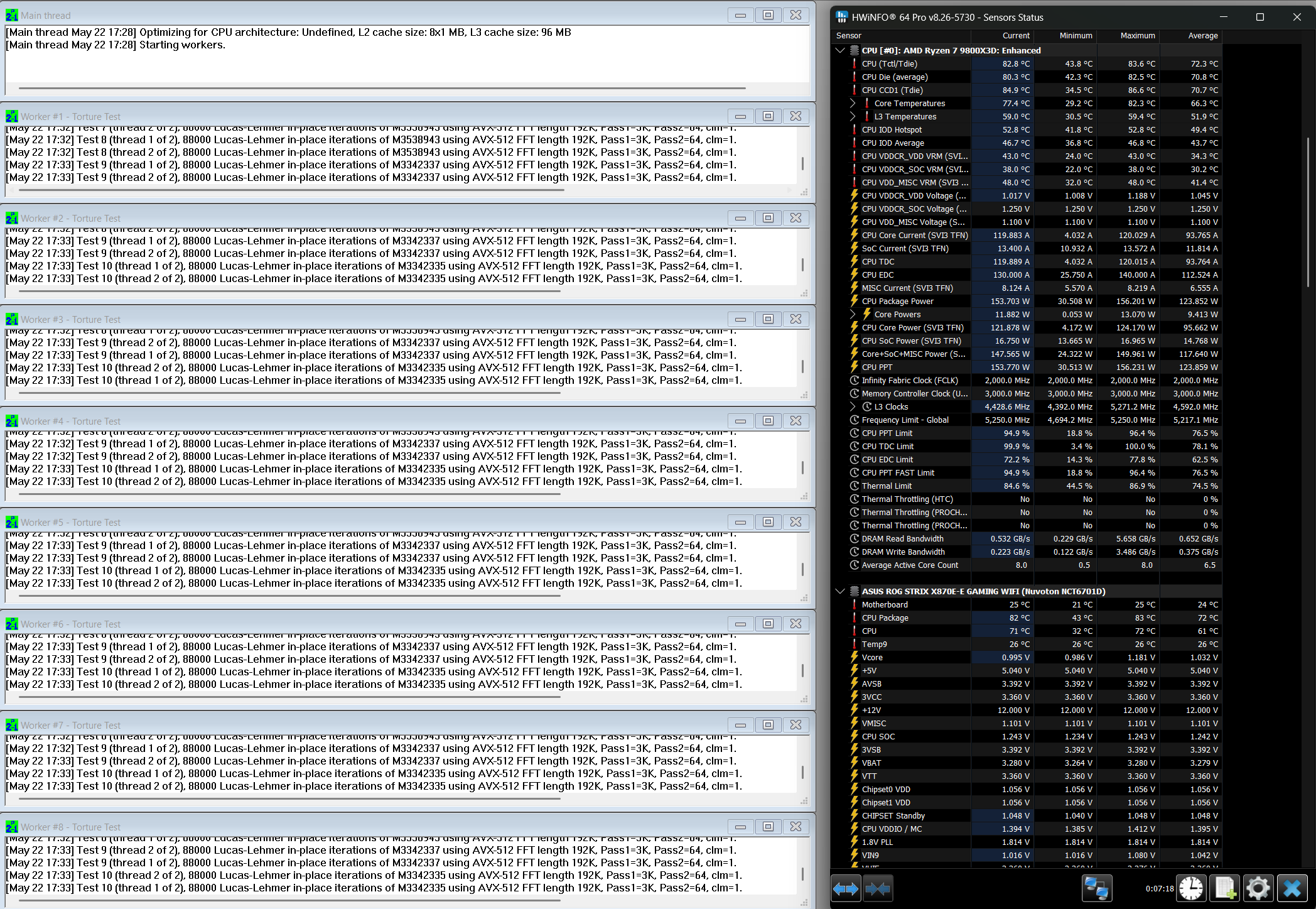The height and width of the screenshot is (909, 1316).
Task: Restore the Worker #3 Torture Test window
Action: point(768,319)
